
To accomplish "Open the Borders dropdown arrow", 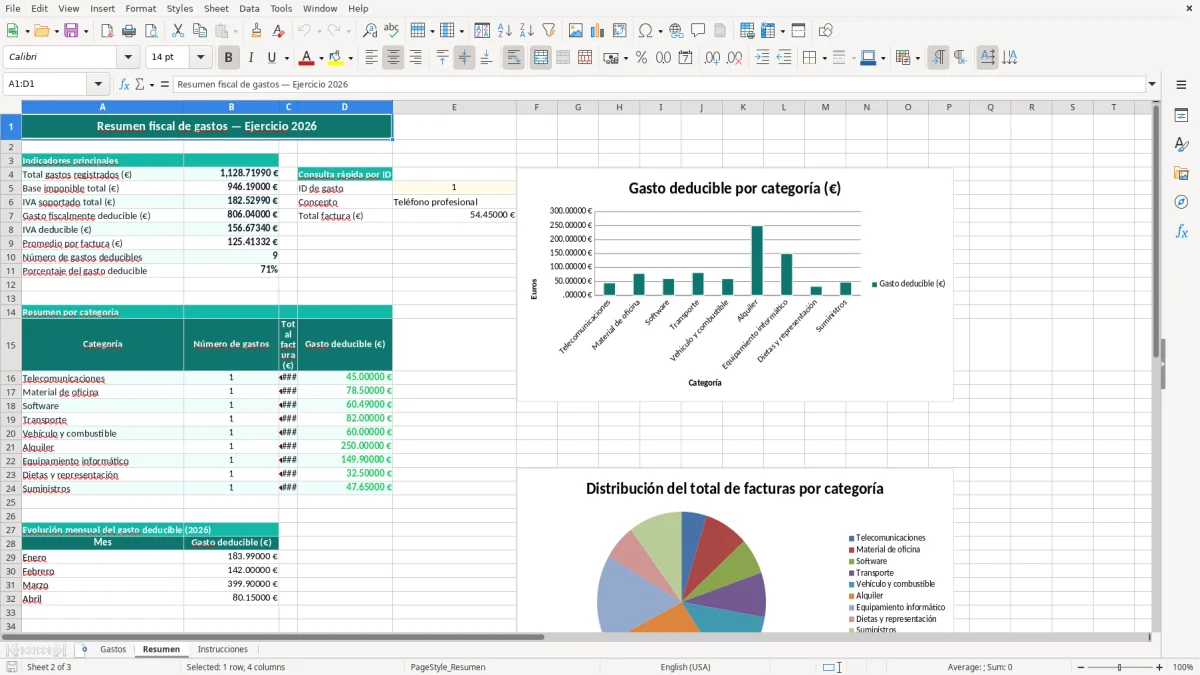I will pyautogui.click(x=824, y=58).
